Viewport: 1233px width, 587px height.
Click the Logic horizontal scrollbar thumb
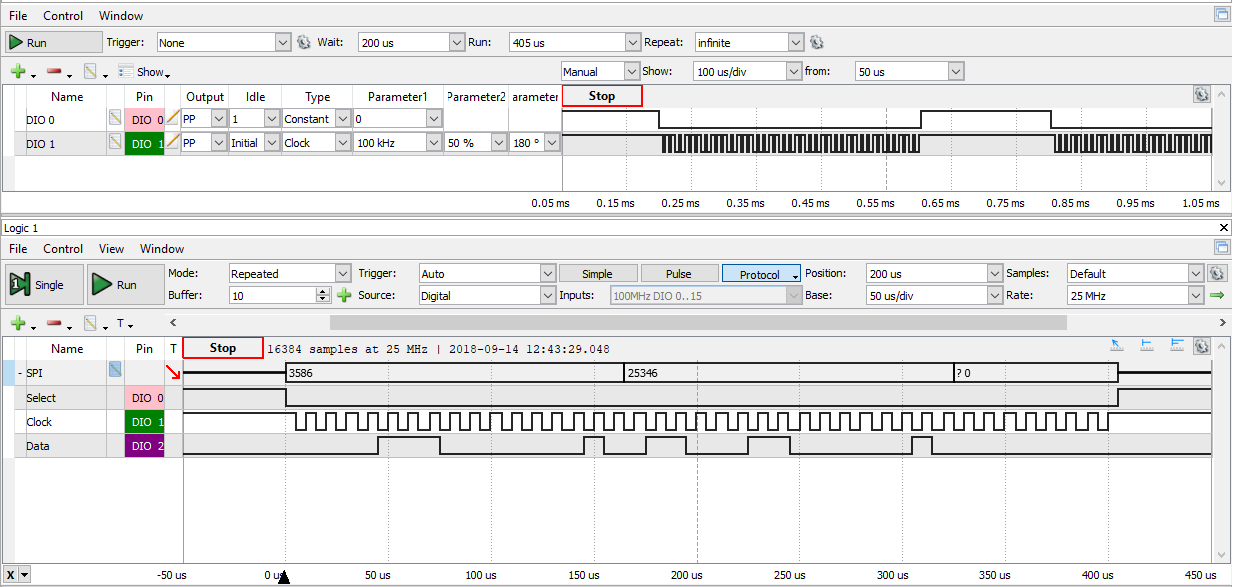[x=698, y=323]
